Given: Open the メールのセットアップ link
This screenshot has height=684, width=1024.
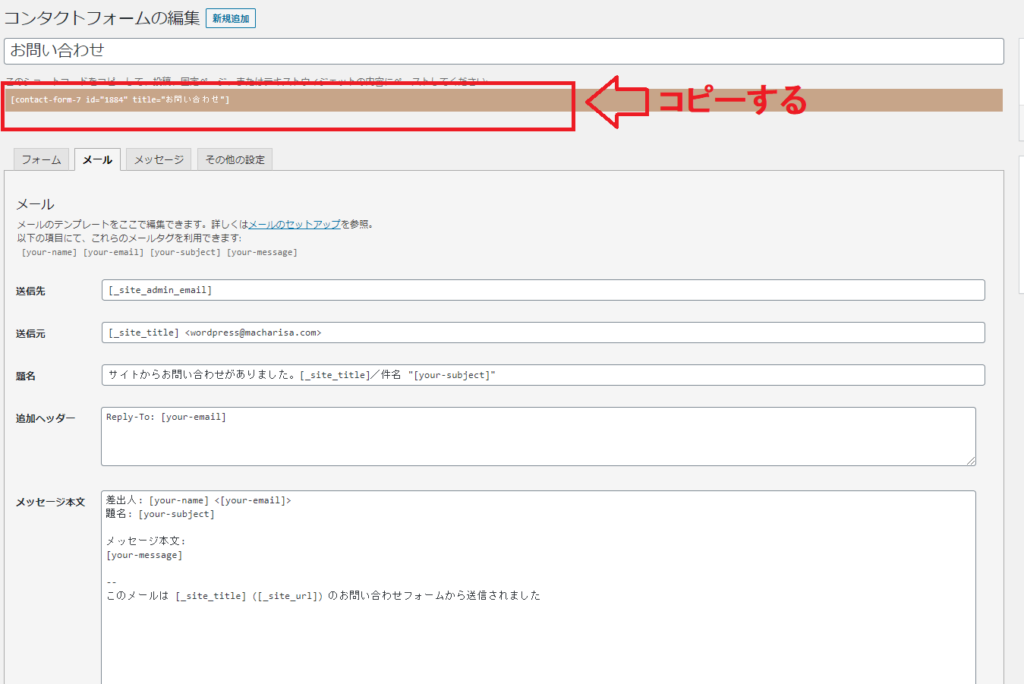Looking at the screenshot, I should point(293,225).
